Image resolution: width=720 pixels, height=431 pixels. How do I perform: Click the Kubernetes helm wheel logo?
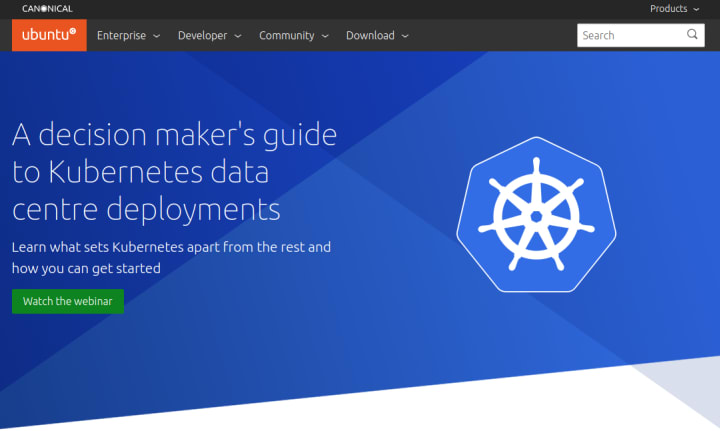tap(536, 214)
